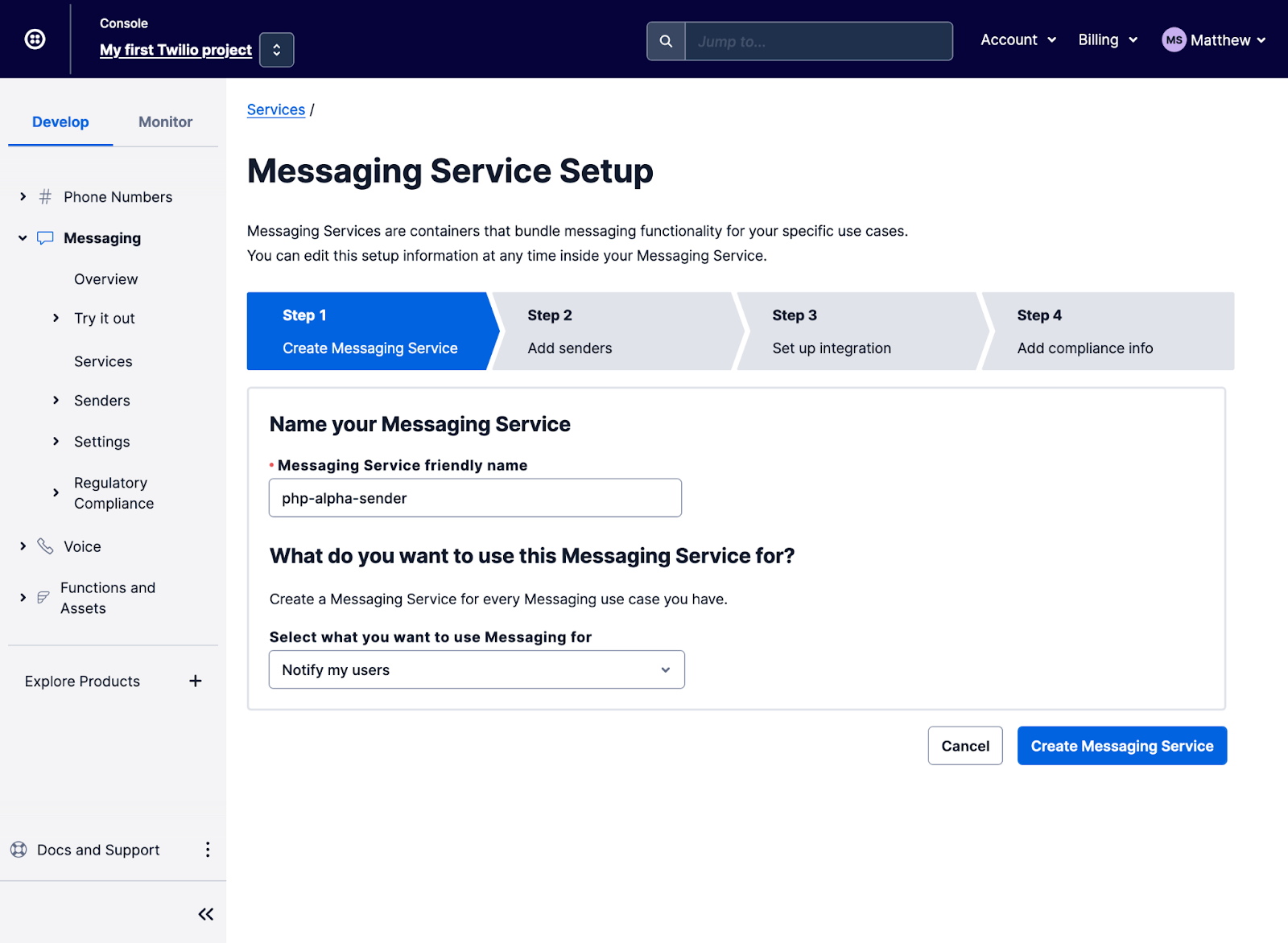
Task: Open Functions and Assets item
Action: pos(108,599)
